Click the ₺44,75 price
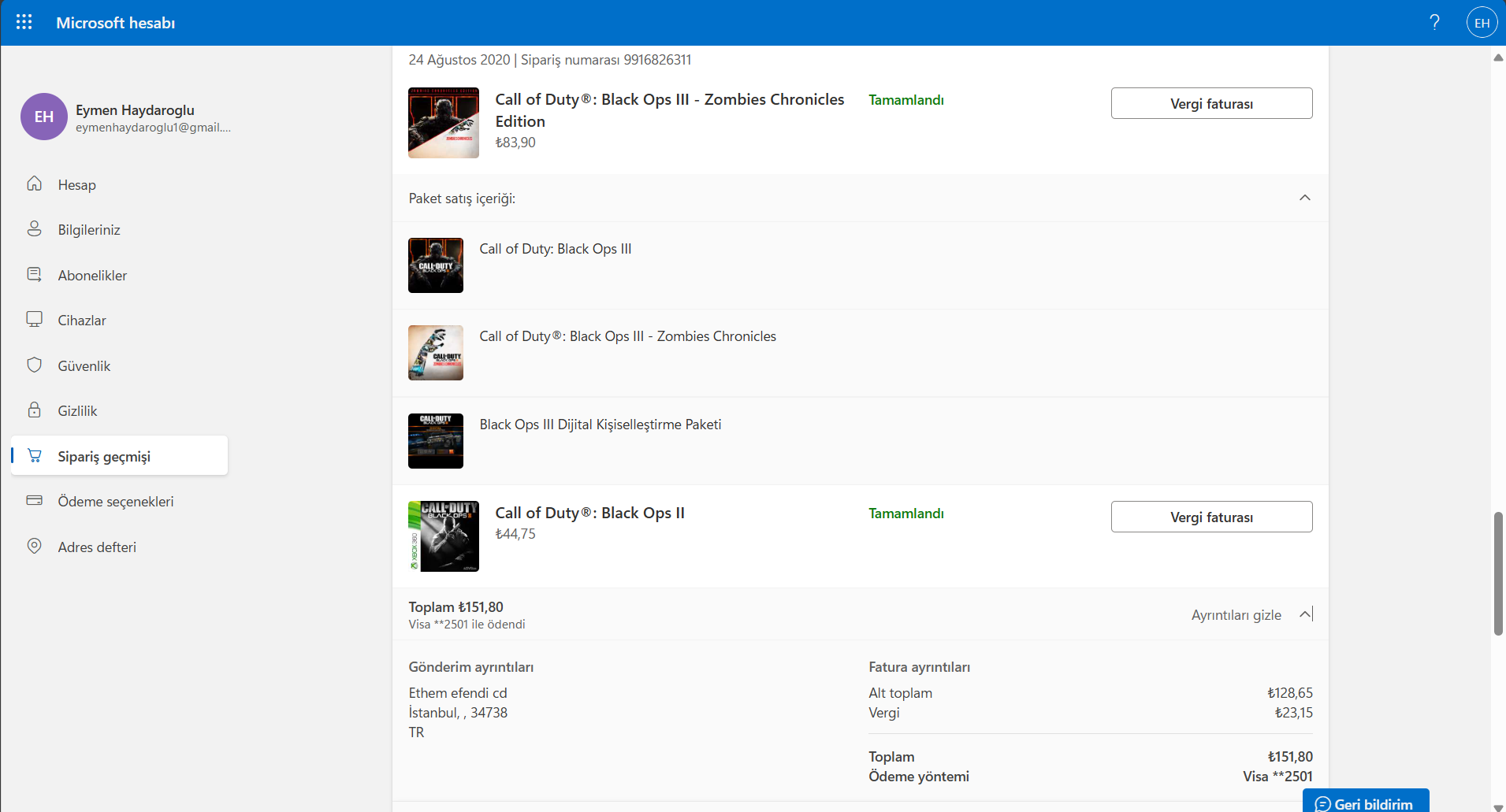The height and width of the screenshot is (812, 1506). 515,534
